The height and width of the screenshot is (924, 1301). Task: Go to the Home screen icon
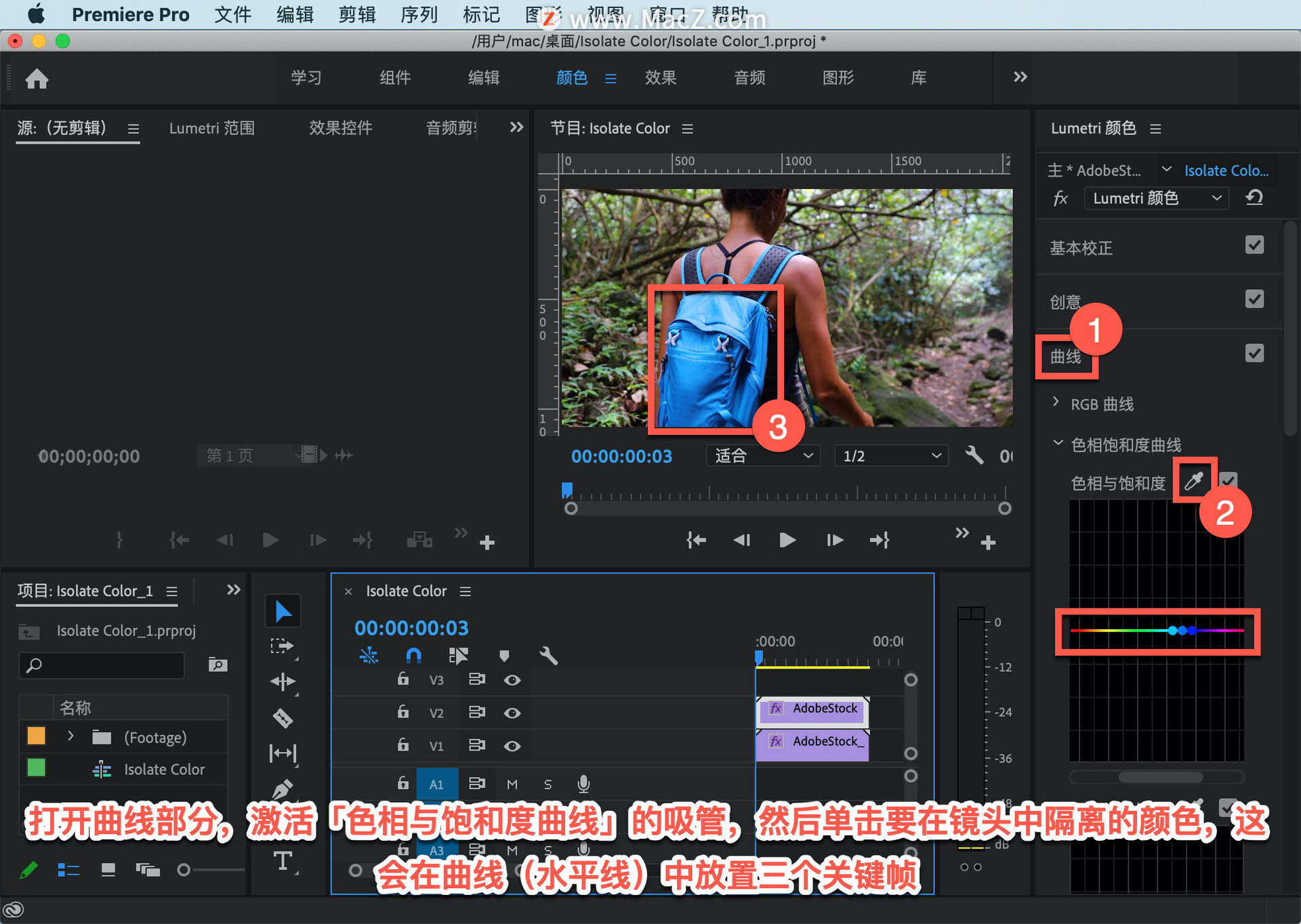(37, 79)
